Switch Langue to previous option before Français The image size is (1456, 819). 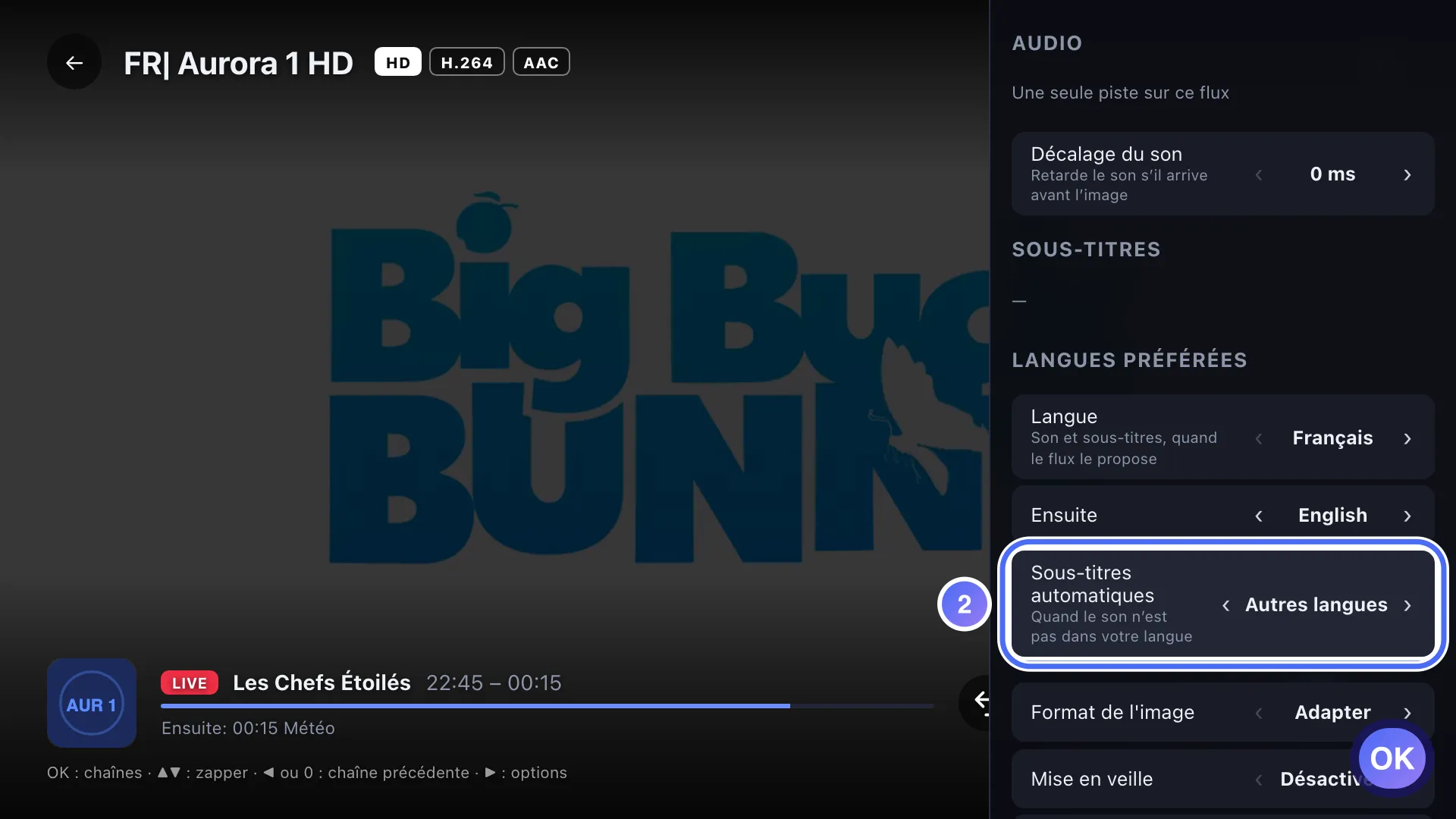[x=1259, y=438]
